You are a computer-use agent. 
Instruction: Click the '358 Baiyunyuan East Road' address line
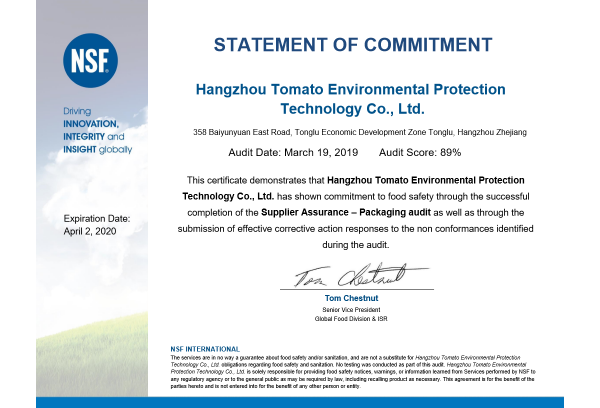360,132
